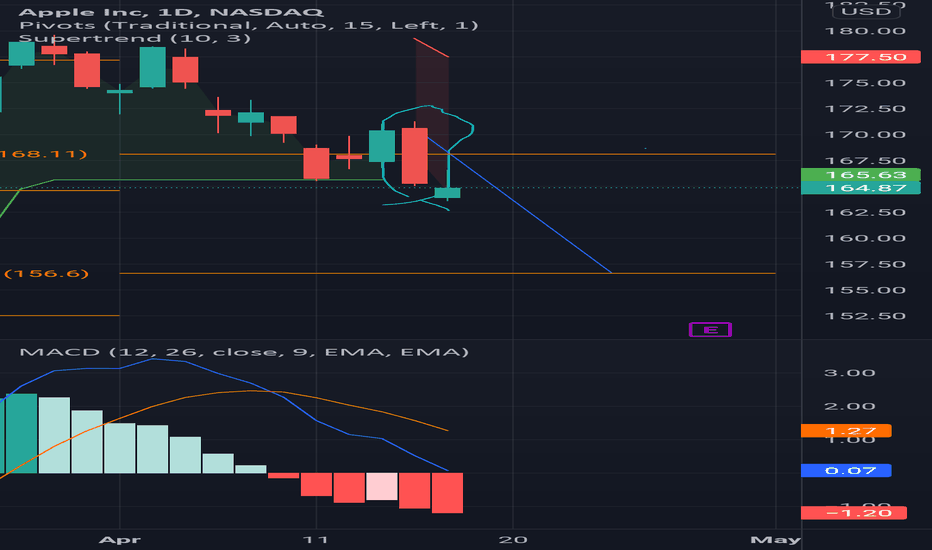Click the USD currency label
The image size is (932, 550).
pyautogui.click(x=865, y=12)
